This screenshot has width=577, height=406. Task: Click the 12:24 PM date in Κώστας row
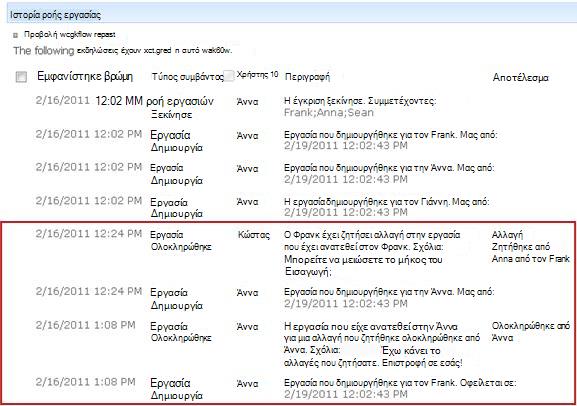click(89, 234)
